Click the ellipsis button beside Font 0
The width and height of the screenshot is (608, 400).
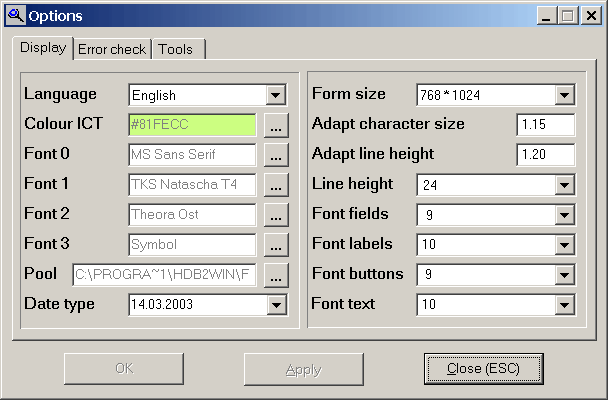pyautogui.click(x=277, y=155)
